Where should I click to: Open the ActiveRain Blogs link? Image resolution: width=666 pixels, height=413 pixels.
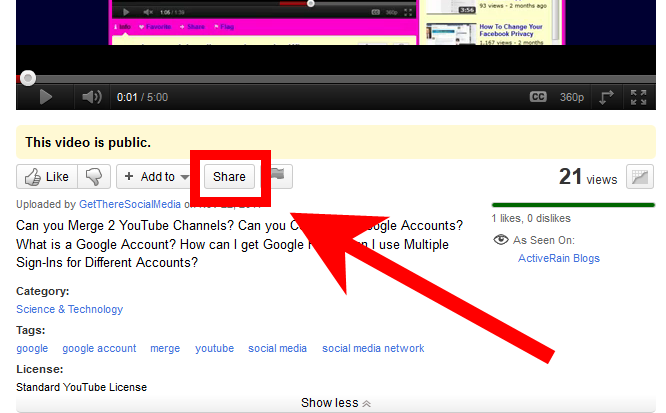click(558, 258)
